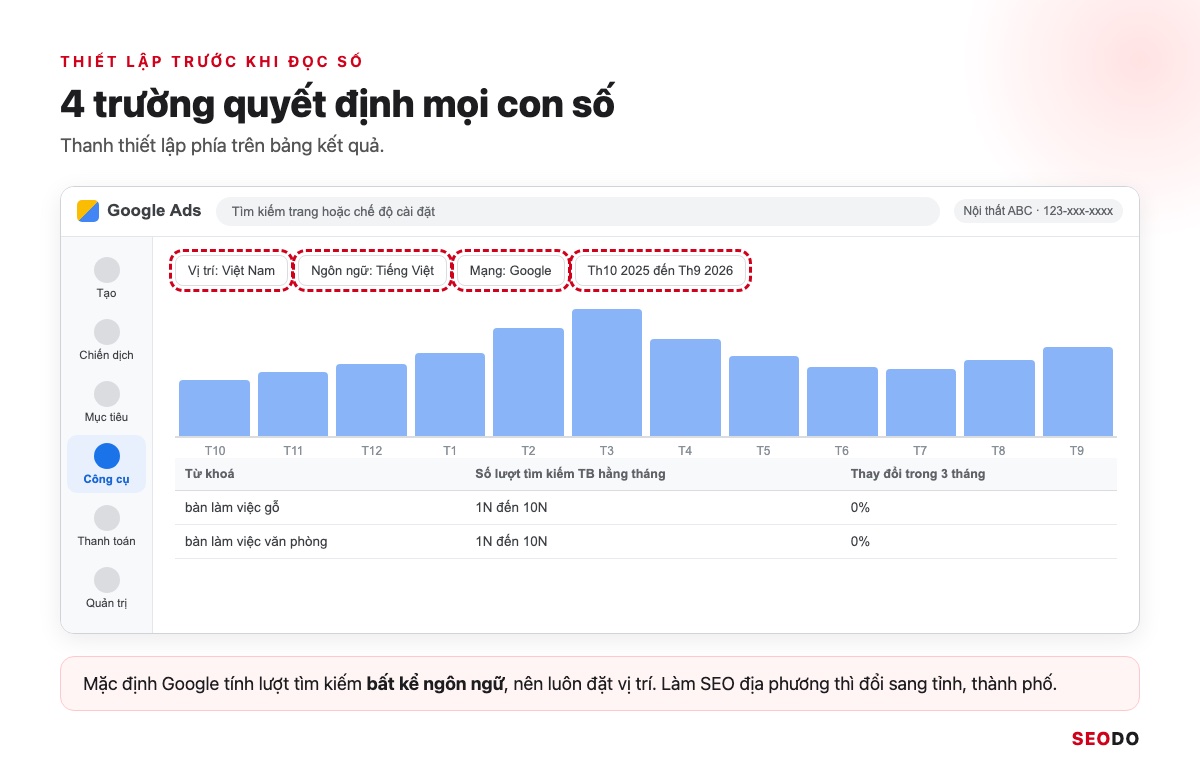Open the 'Vị trí: Việt Nam' filter

pyautogui.click(x=231, y=270)
